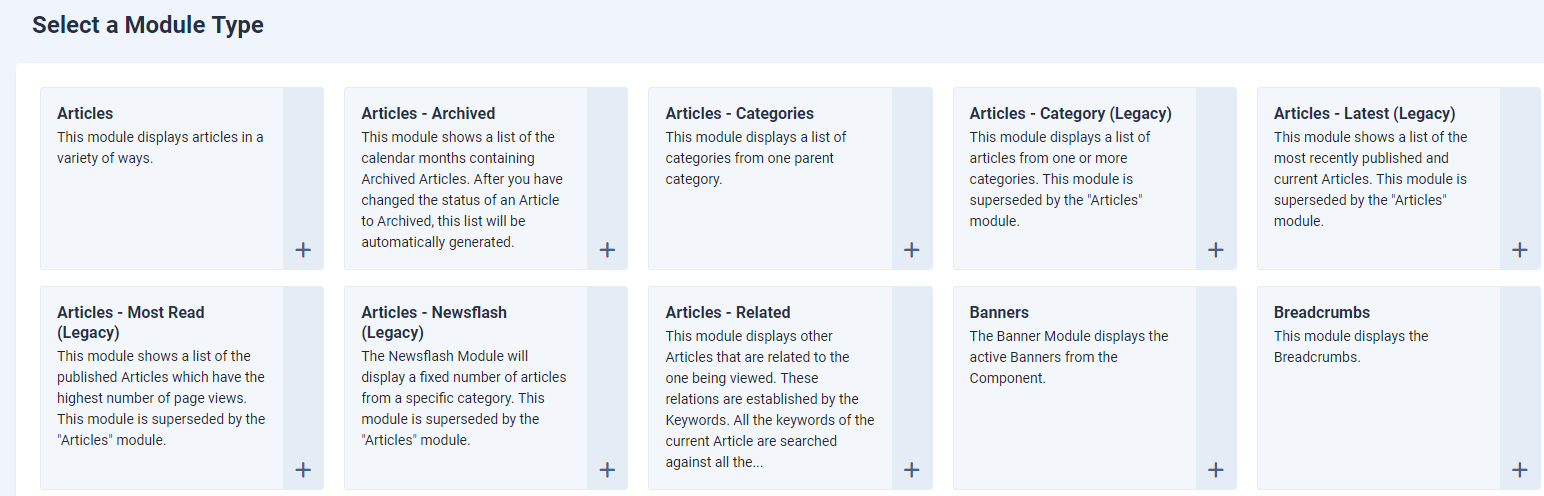Choose the Articles - Categories module heading
This screenshot has height=496, width=1544.
click(739, 114)
